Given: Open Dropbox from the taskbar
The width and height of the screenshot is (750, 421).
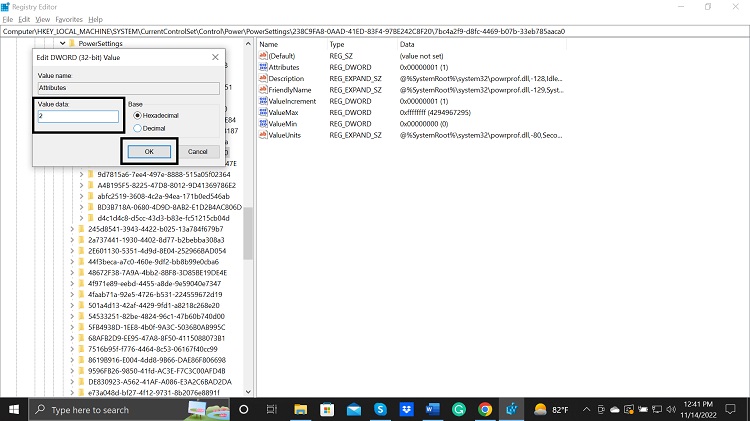Looking at the screenshot, I should coord(405,409).
